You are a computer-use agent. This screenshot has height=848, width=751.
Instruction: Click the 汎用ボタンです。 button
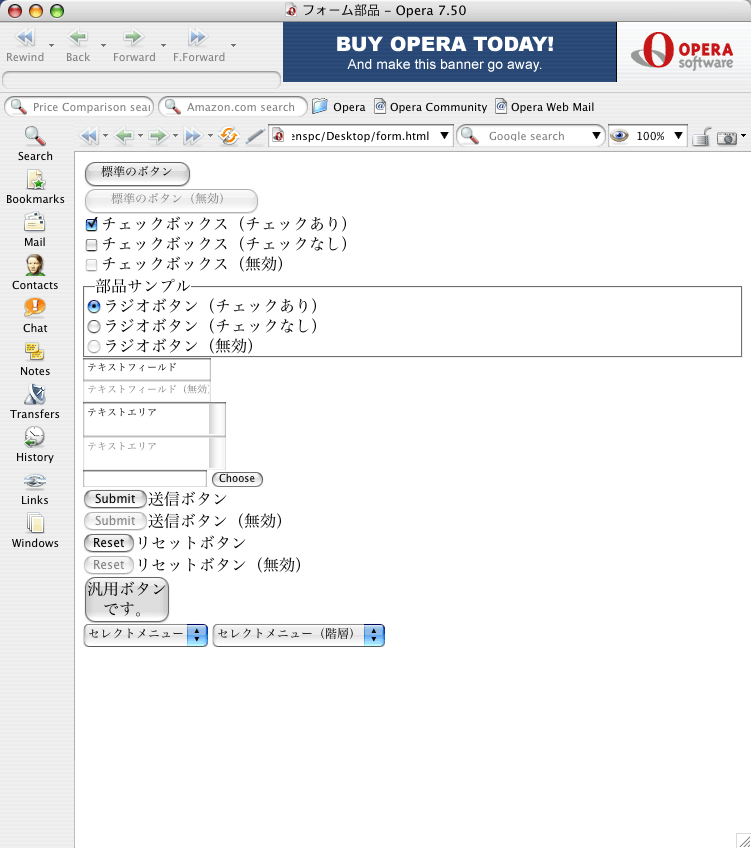(127, 599)
